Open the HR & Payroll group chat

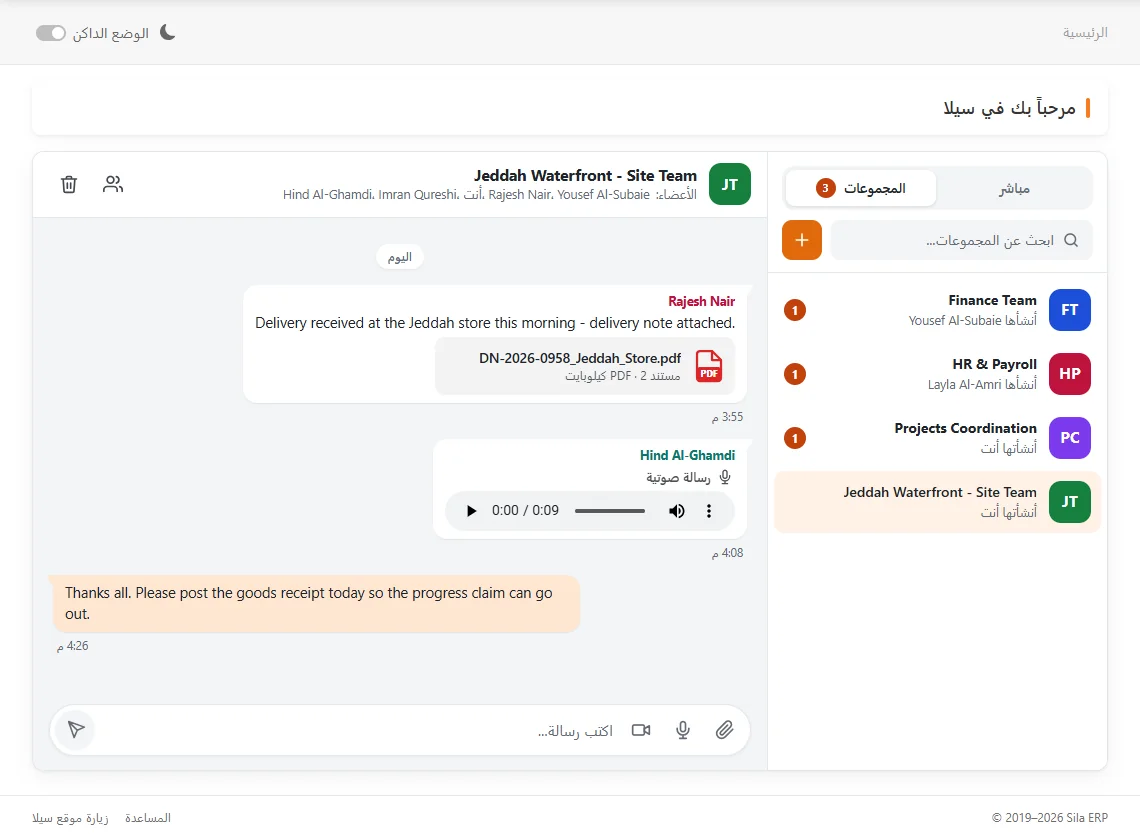point(937,374)
